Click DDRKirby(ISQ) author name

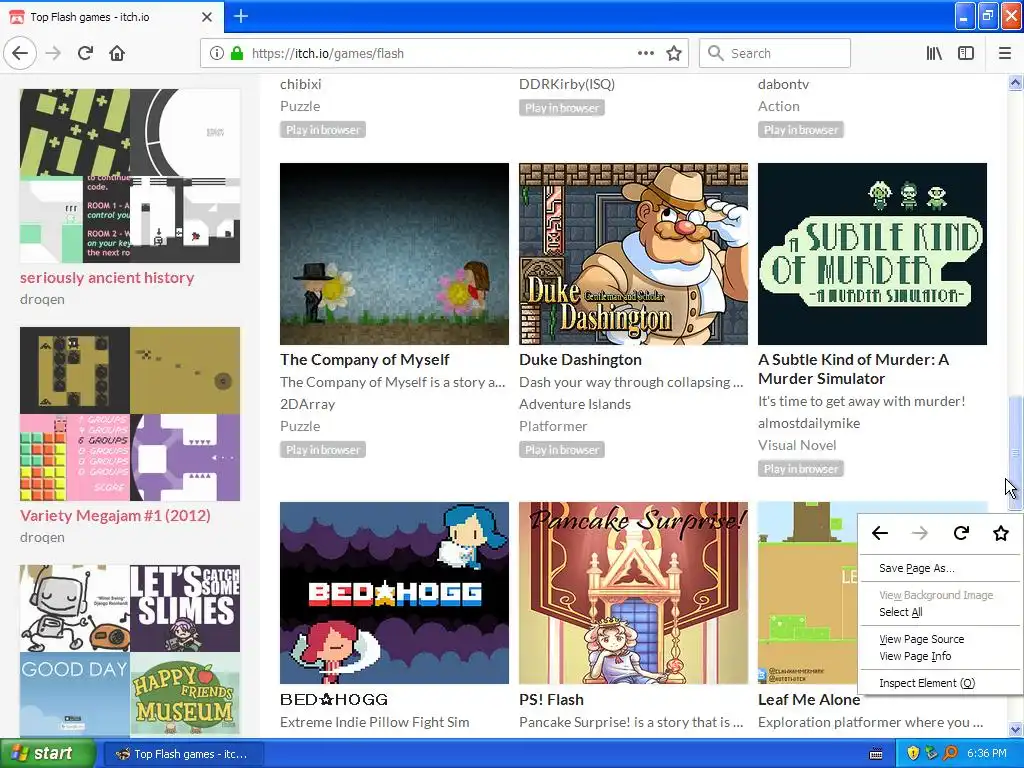coord(567,84)
